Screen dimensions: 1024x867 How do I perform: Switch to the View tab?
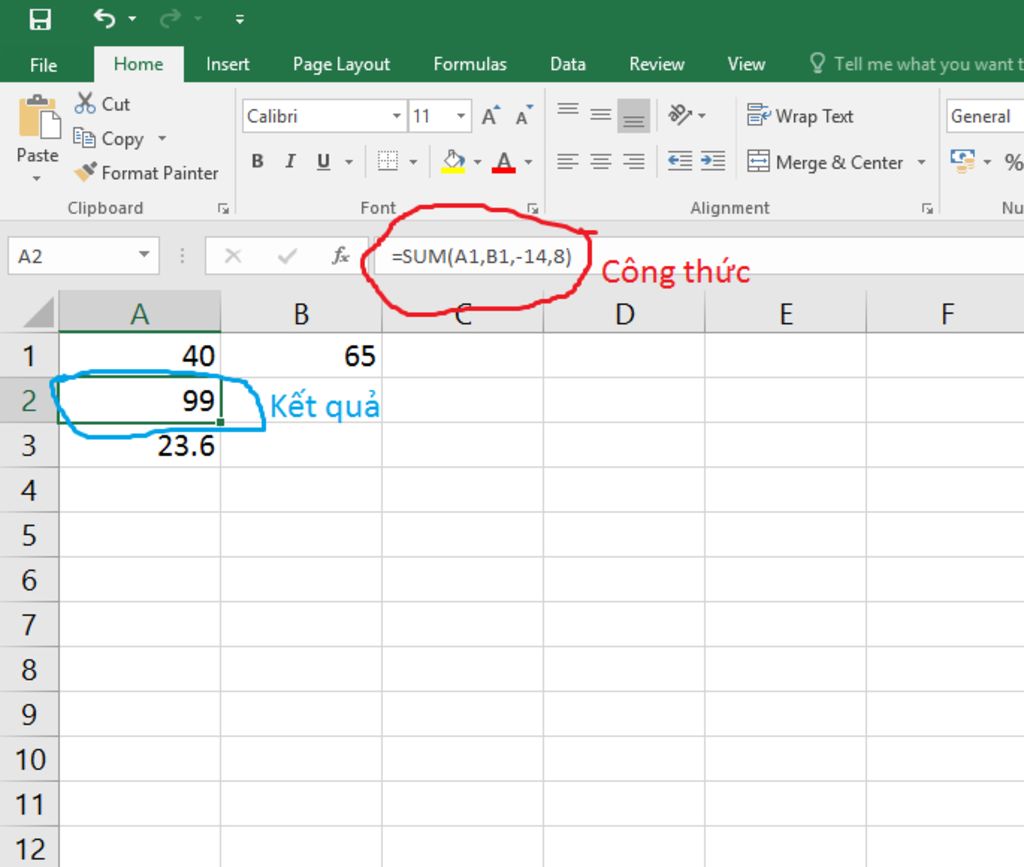(746, 64)
